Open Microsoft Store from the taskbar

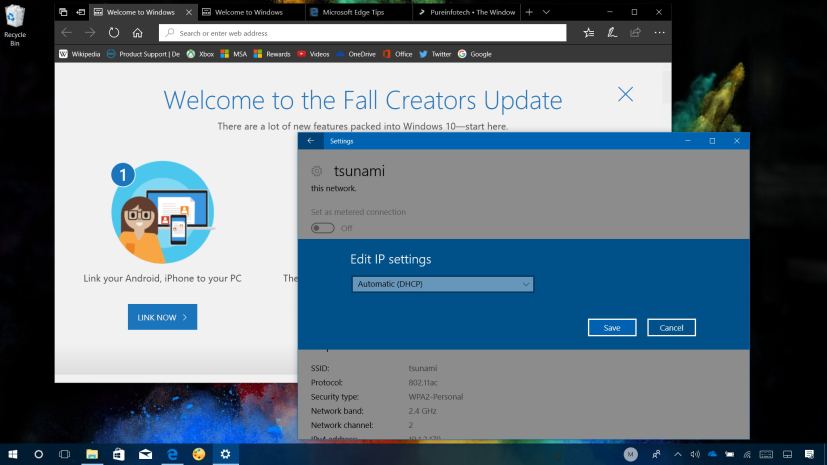pos(119,454)
